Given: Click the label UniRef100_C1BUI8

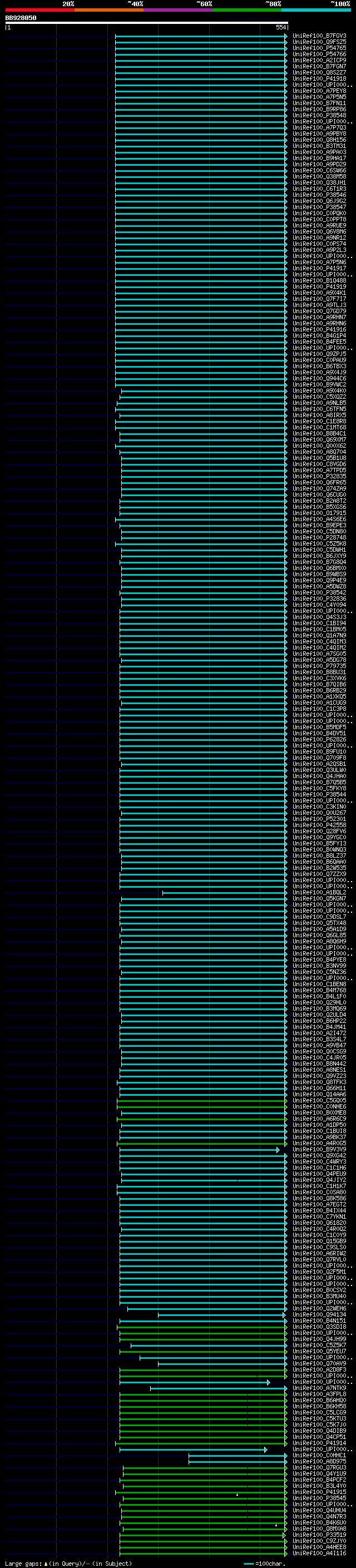Looking at the screenshot, I should coord(319,1130).
